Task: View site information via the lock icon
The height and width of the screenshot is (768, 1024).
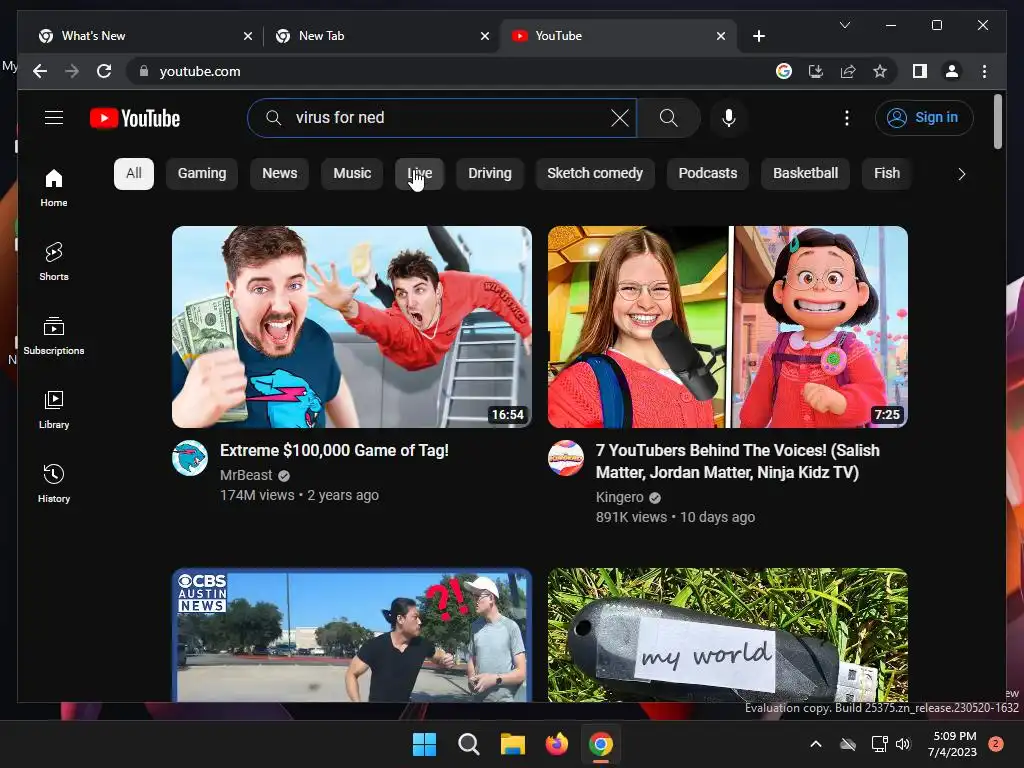Action: (x=144, y=71)
